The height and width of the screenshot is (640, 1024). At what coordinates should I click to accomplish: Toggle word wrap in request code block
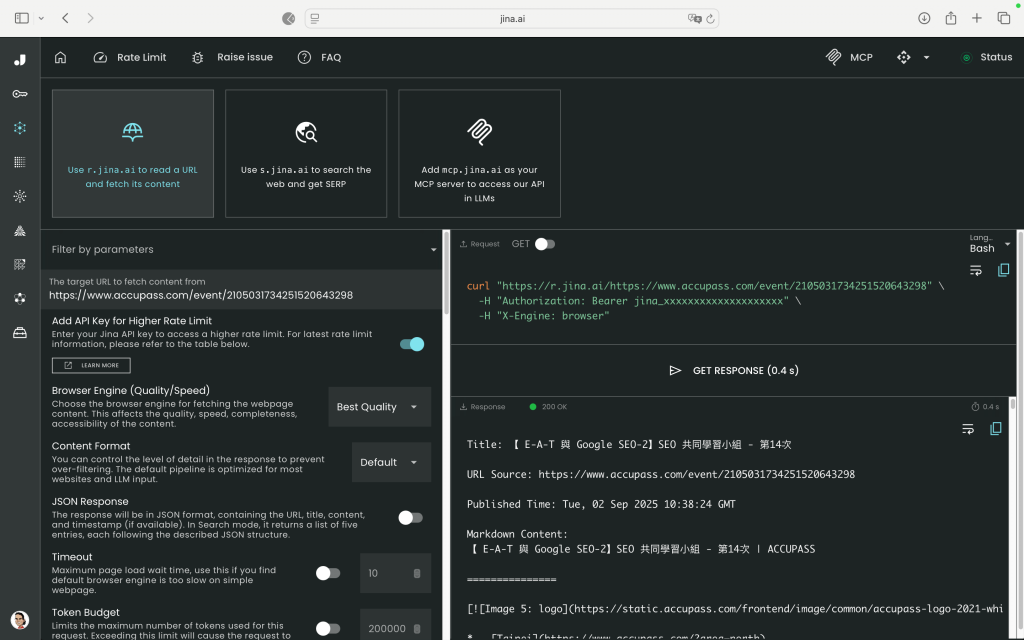(976, 270)
